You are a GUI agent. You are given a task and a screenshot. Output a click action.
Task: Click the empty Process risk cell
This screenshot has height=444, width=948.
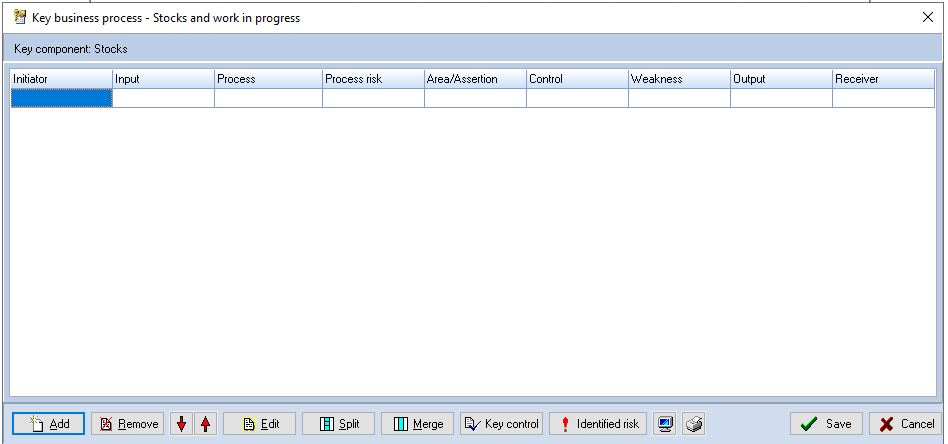373,98
